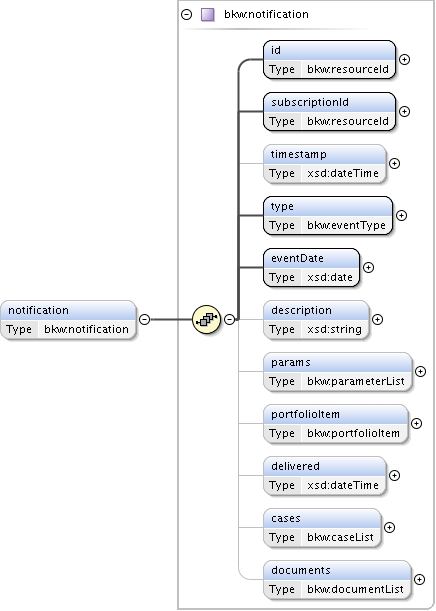Collapse the notification root element
Viewport: 436px width, 611px height.
point(145,320)
